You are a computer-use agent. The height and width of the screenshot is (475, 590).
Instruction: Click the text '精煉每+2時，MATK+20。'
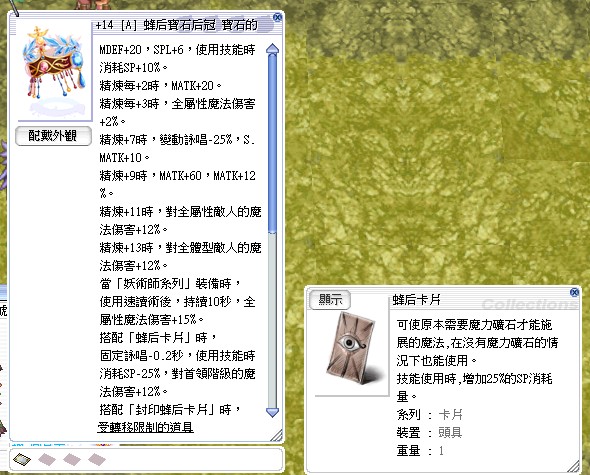click(x=161, y=86)
